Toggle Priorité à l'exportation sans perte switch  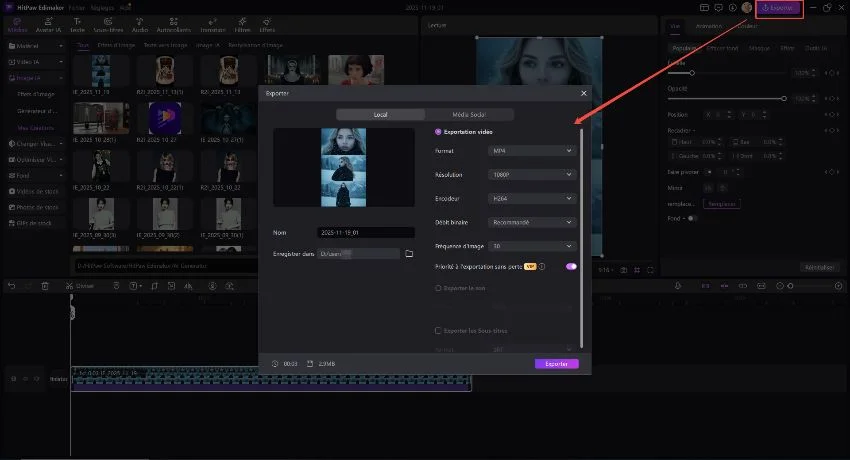(571, 267)
